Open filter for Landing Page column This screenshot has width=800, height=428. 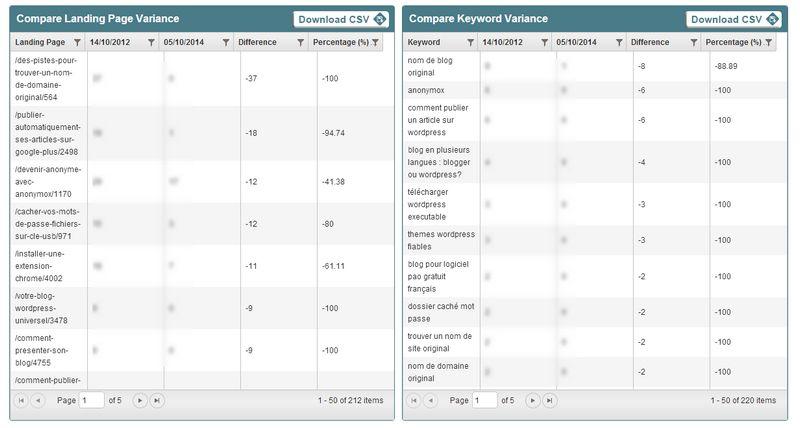[x=77, y=42]
